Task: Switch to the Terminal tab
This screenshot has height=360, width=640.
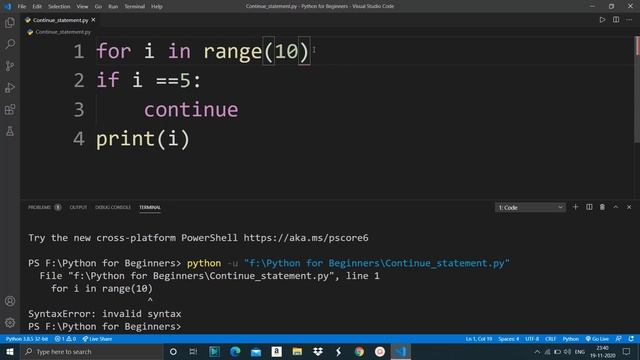Action: 150,207
